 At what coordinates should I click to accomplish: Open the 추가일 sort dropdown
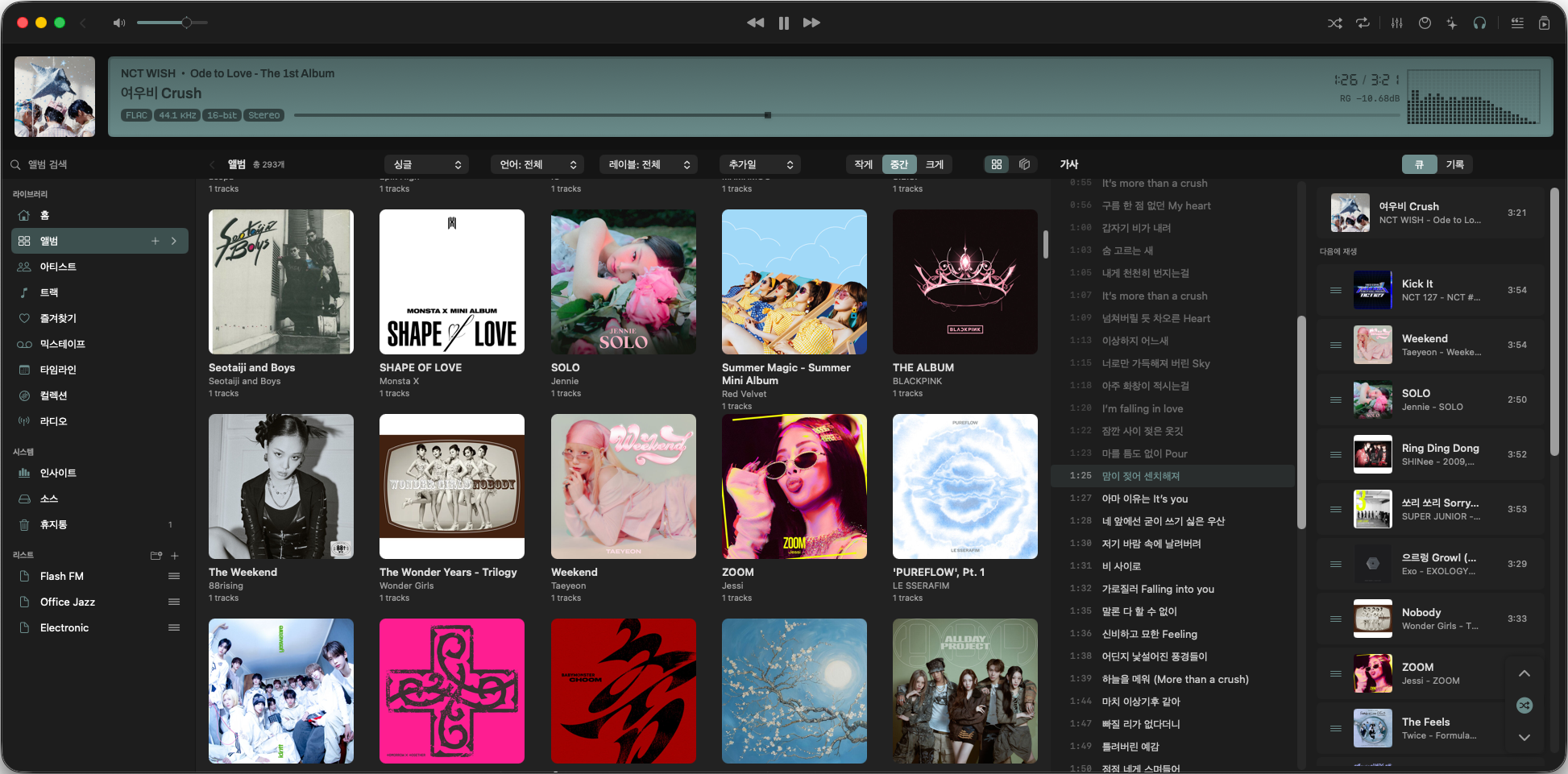(760, 164)
